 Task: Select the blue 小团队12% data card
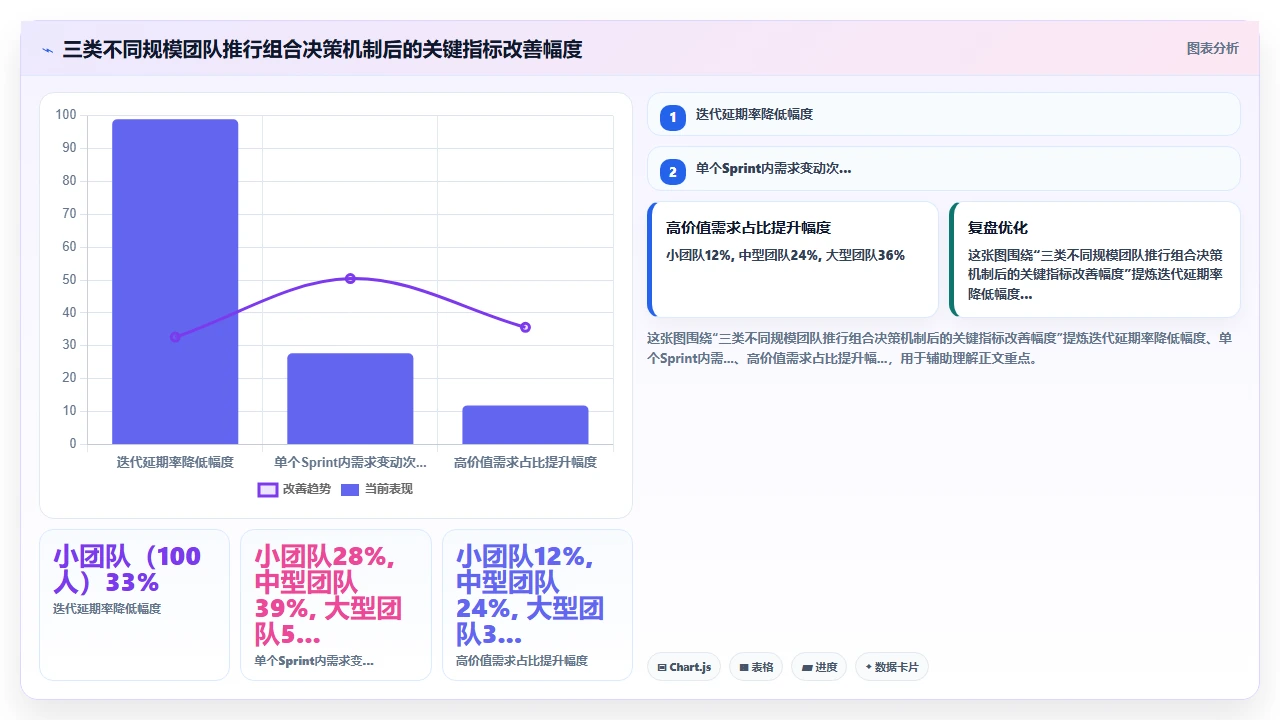[x=537, y=605]
